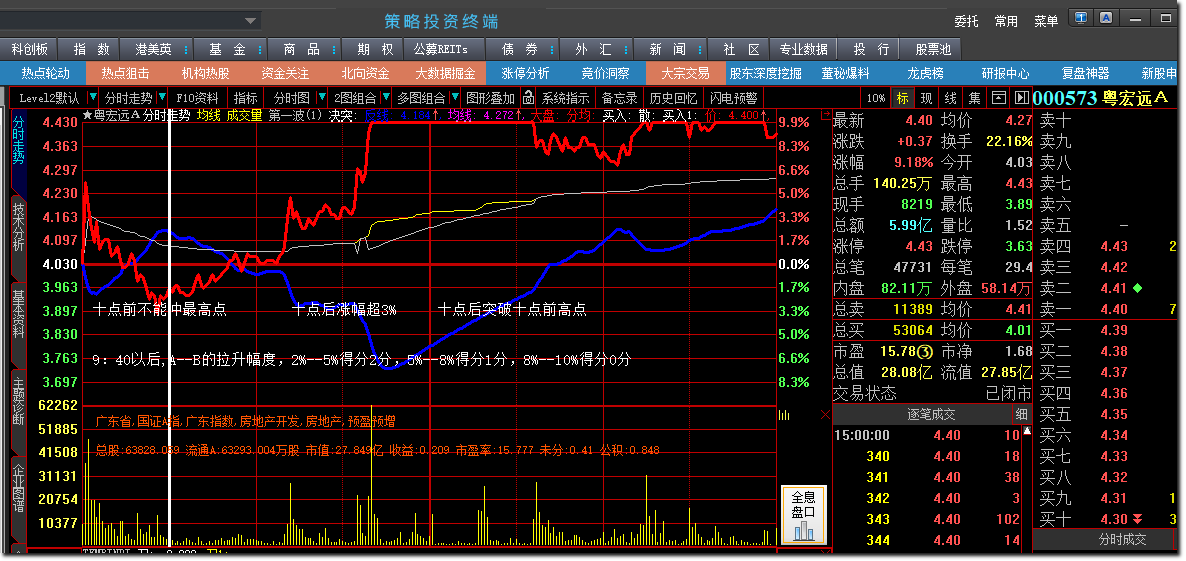Click the 备忘录 button
The image size is (1186, 561).
tap(619, 98)
